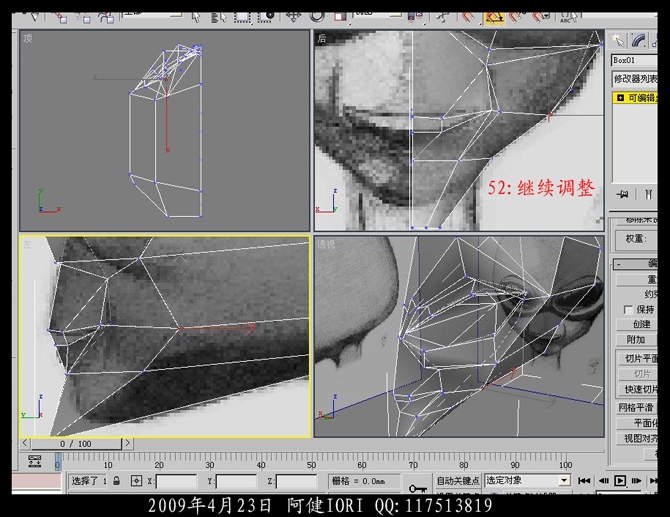Open 修改器列表 modifier list dropdown

[634, 79]
